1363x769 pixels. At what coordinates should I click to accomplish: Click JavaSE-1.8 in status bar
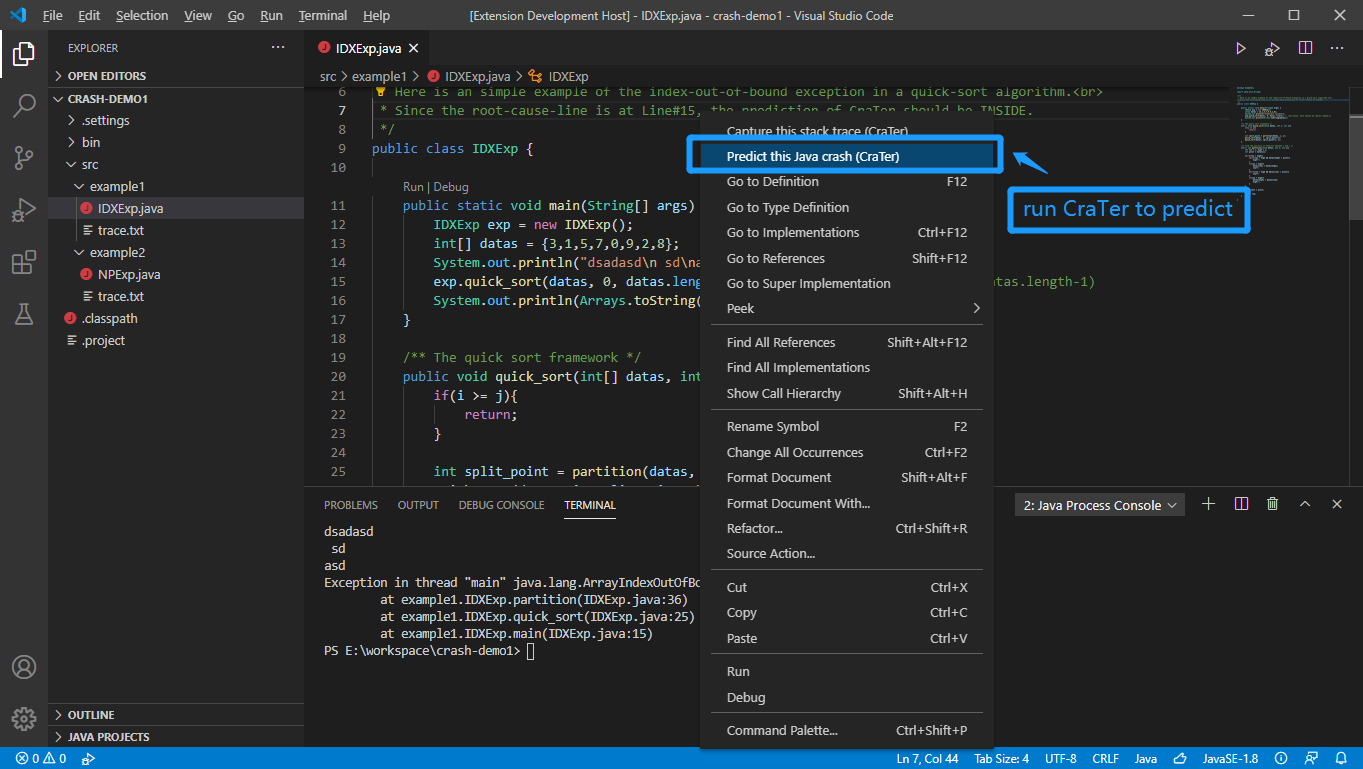point(1230,758)
